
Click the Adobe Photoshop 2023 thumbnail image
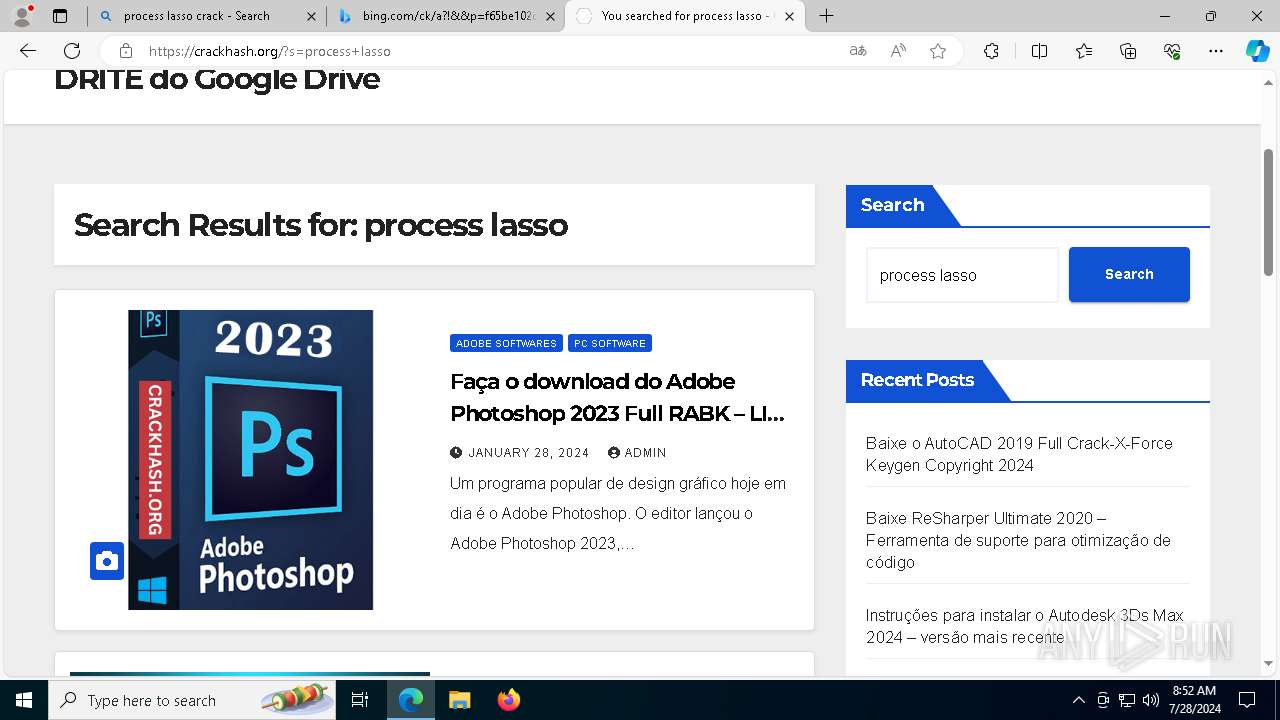[250, 460]
